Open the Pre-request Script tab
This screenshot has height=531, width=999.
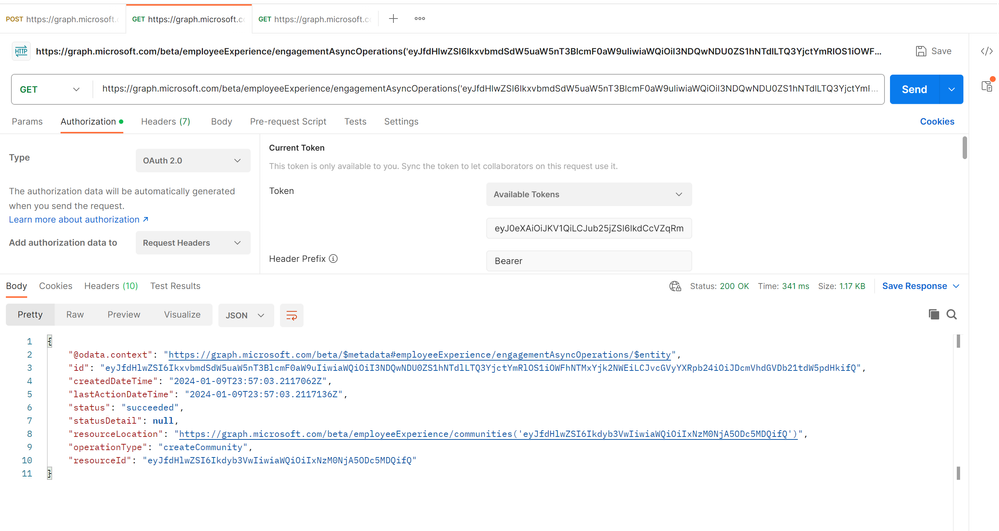point(288,122)
